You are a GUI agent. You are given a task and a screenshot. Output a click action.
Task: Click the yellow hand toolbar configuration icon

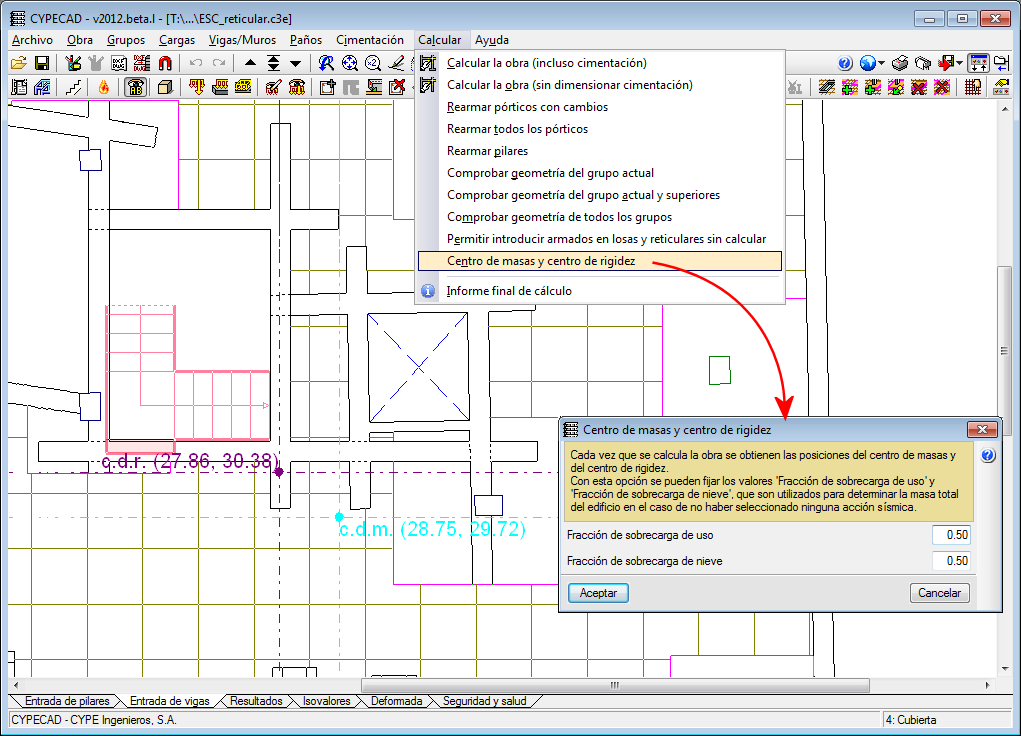pos(1001,87)
